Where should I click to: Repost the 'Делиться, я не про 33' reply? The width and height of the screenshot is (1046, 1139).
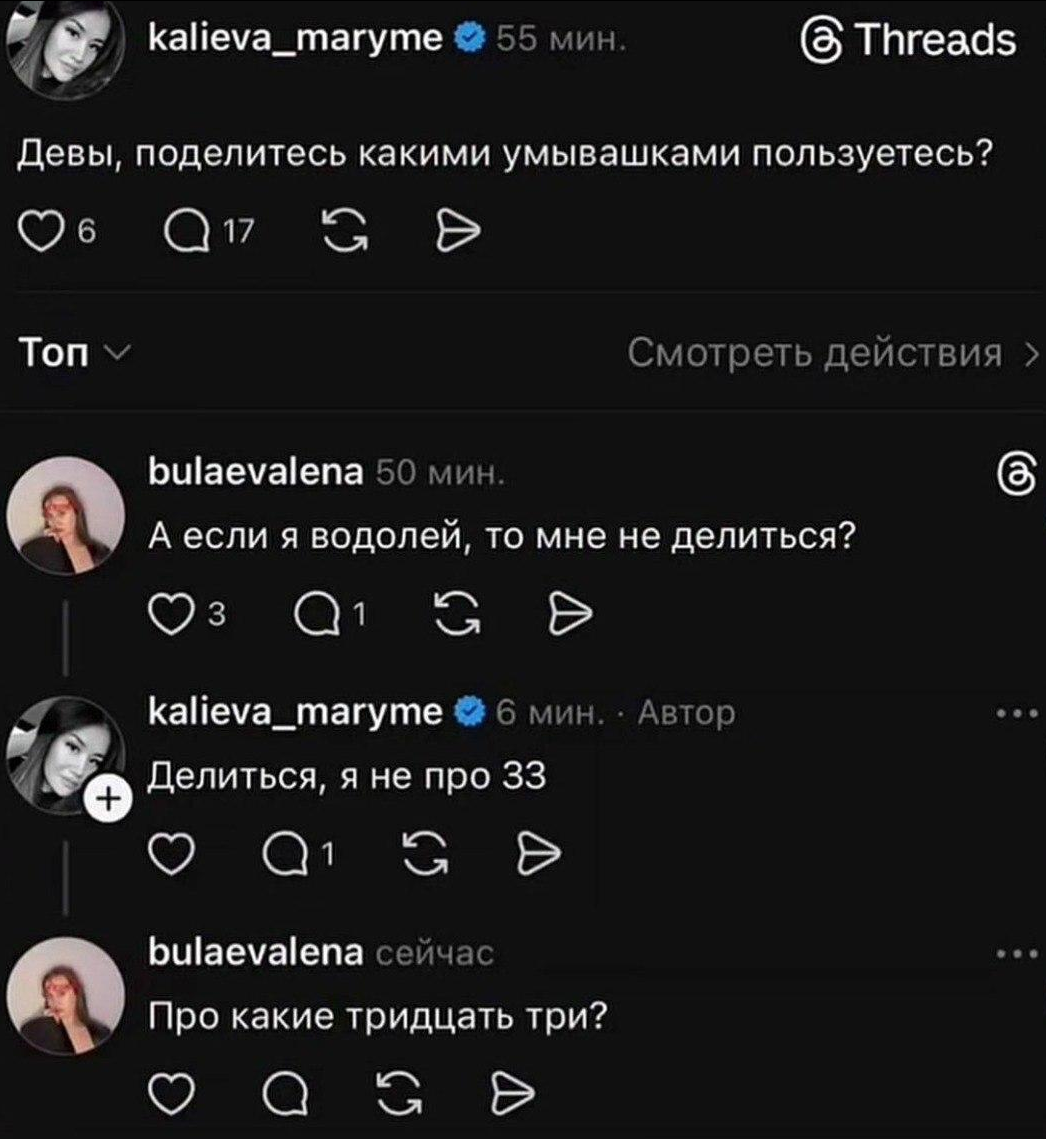coord(425,855)
